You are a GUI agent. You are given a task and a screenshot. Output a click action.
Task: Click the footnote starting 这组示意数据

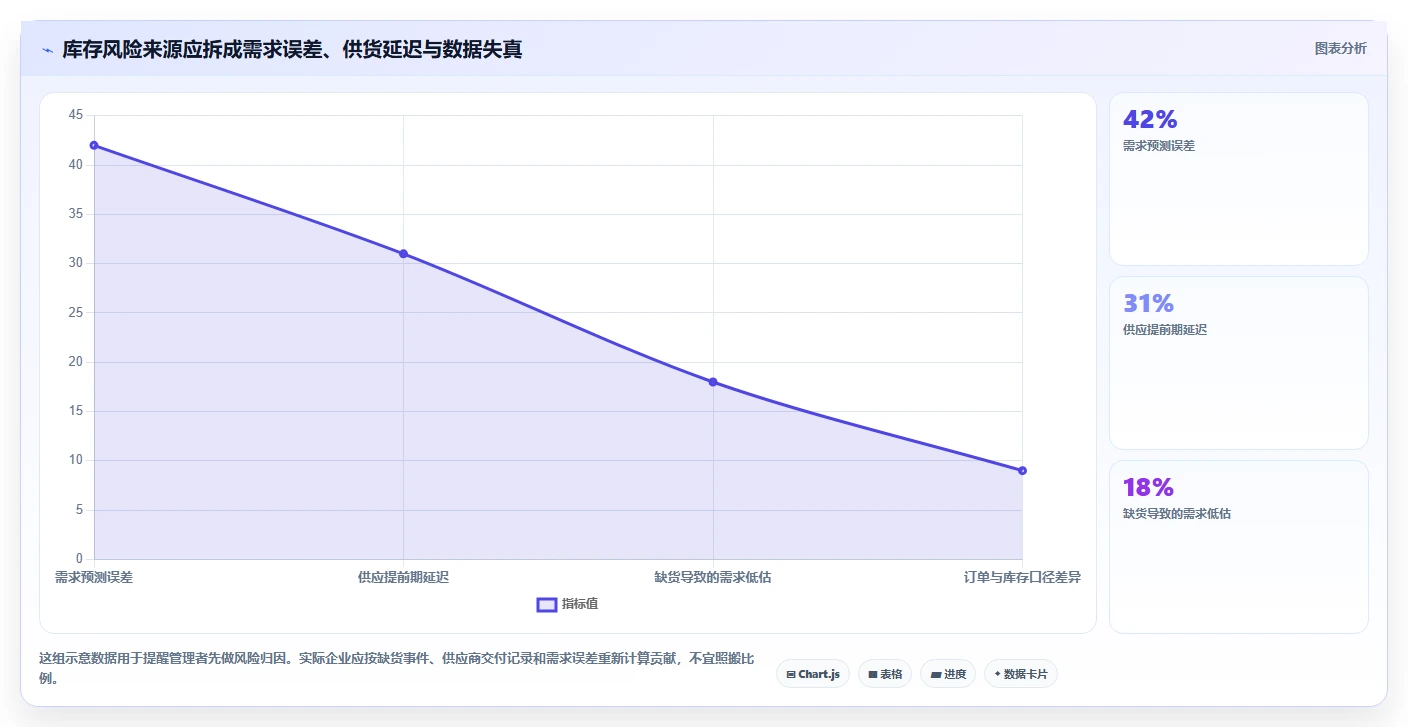coord(396,668)
